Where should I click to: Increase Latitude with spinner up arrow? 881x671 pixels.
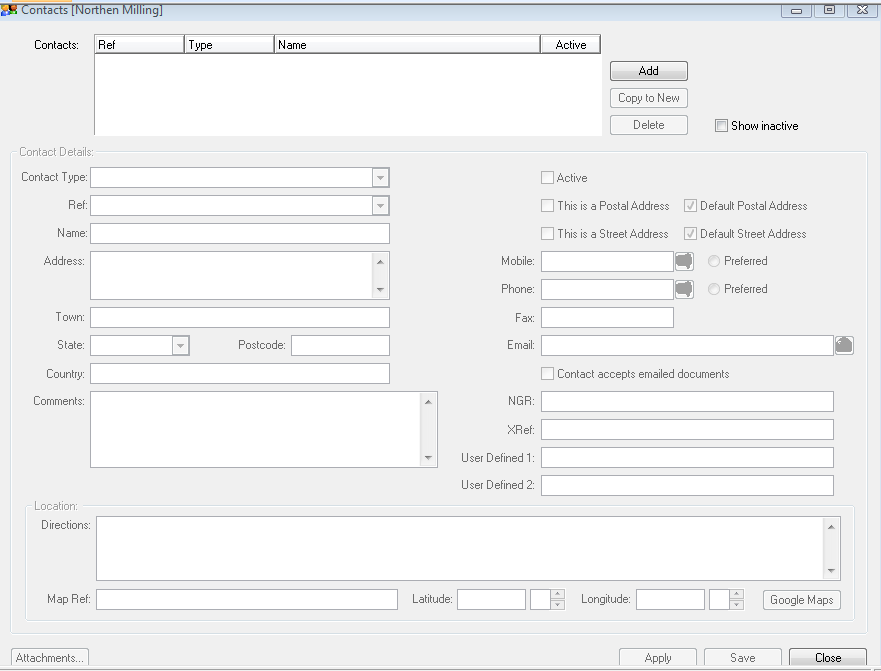click(558, 595)
